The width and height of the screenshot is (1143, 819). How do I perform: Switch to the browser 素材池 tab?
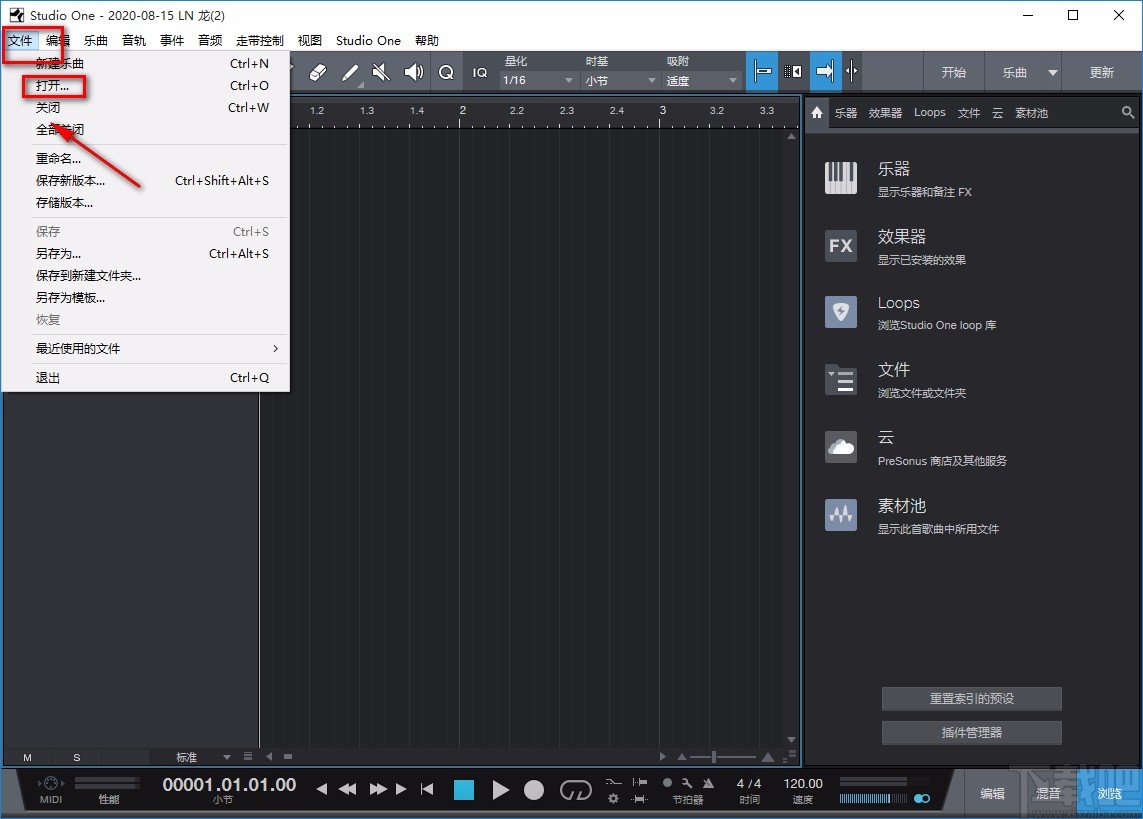(x=1031, y=113)
